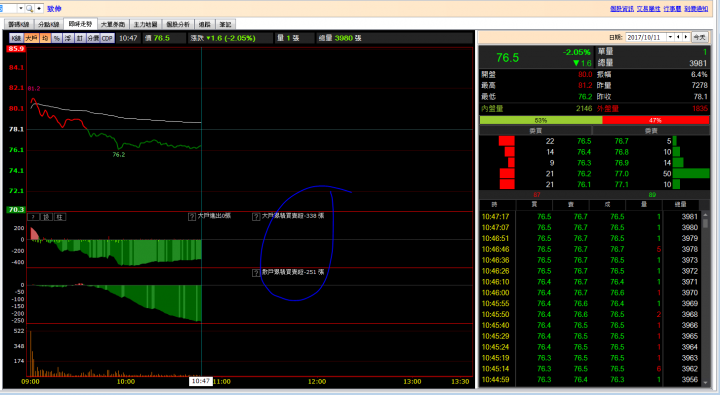The image size is (720, 395).
Task: Click the bid price 76.5 in order book
Action: [584, 141]
